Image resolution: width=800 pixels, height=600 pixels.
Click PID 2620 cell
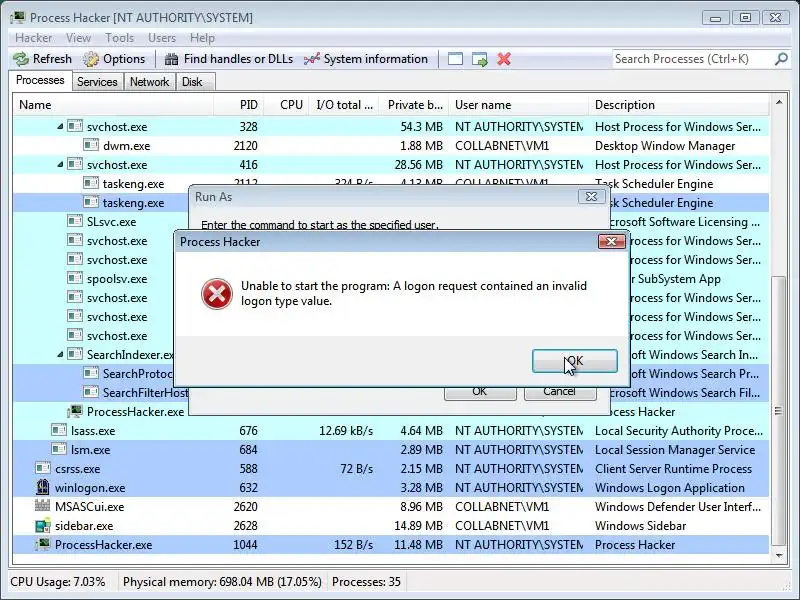[245, 507]
